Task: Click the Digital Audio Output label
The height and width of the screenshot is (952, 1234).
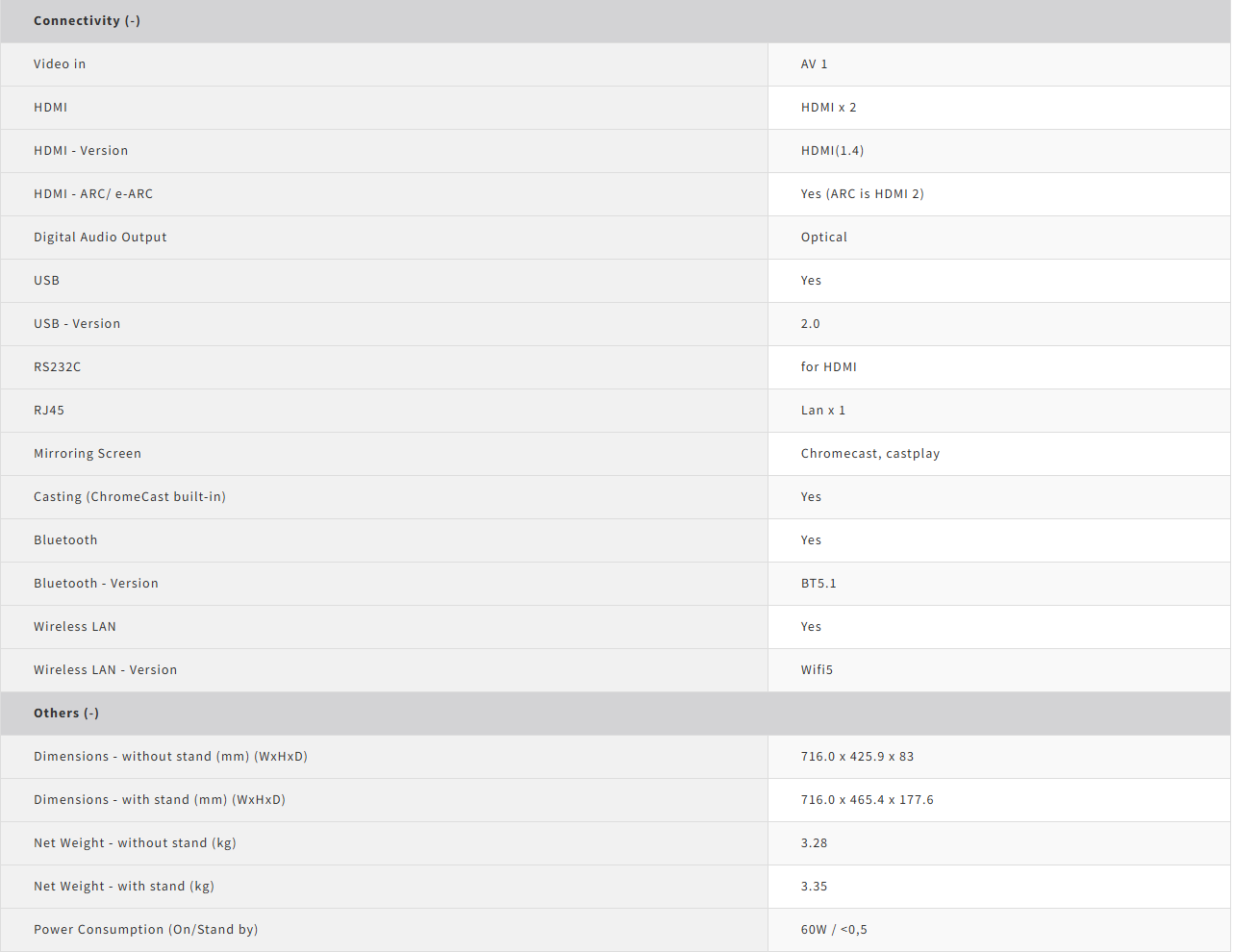Action: tap(100, 238)
